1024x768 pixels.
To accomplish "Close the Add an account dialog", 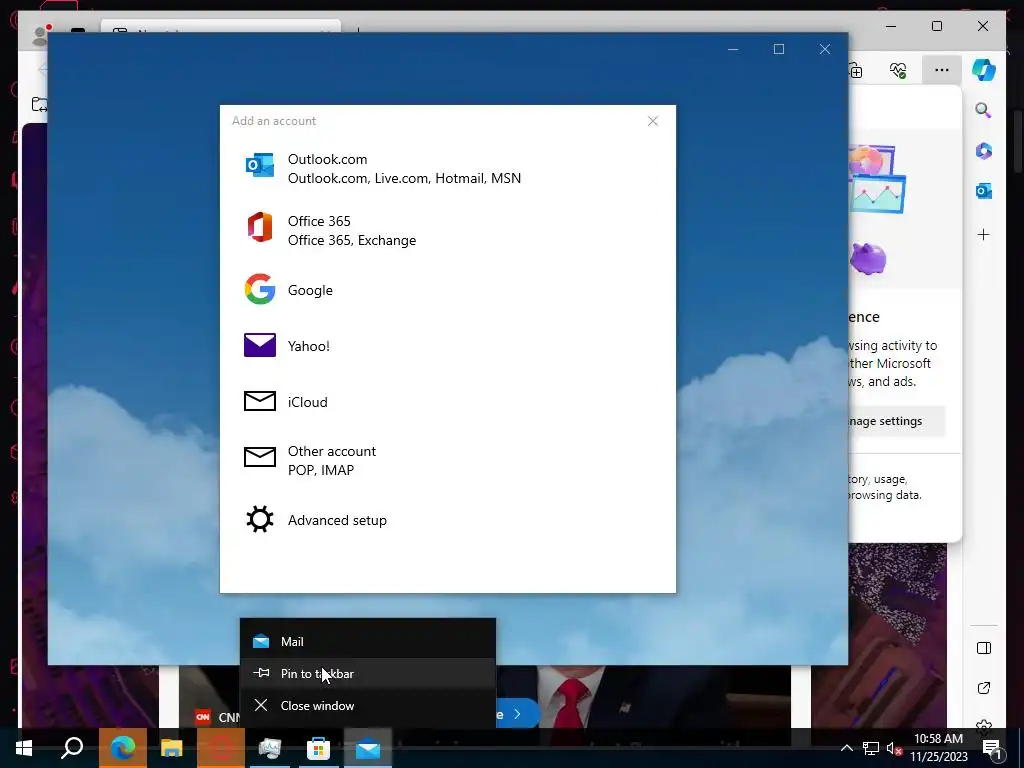I will click(x=652, y=121).
